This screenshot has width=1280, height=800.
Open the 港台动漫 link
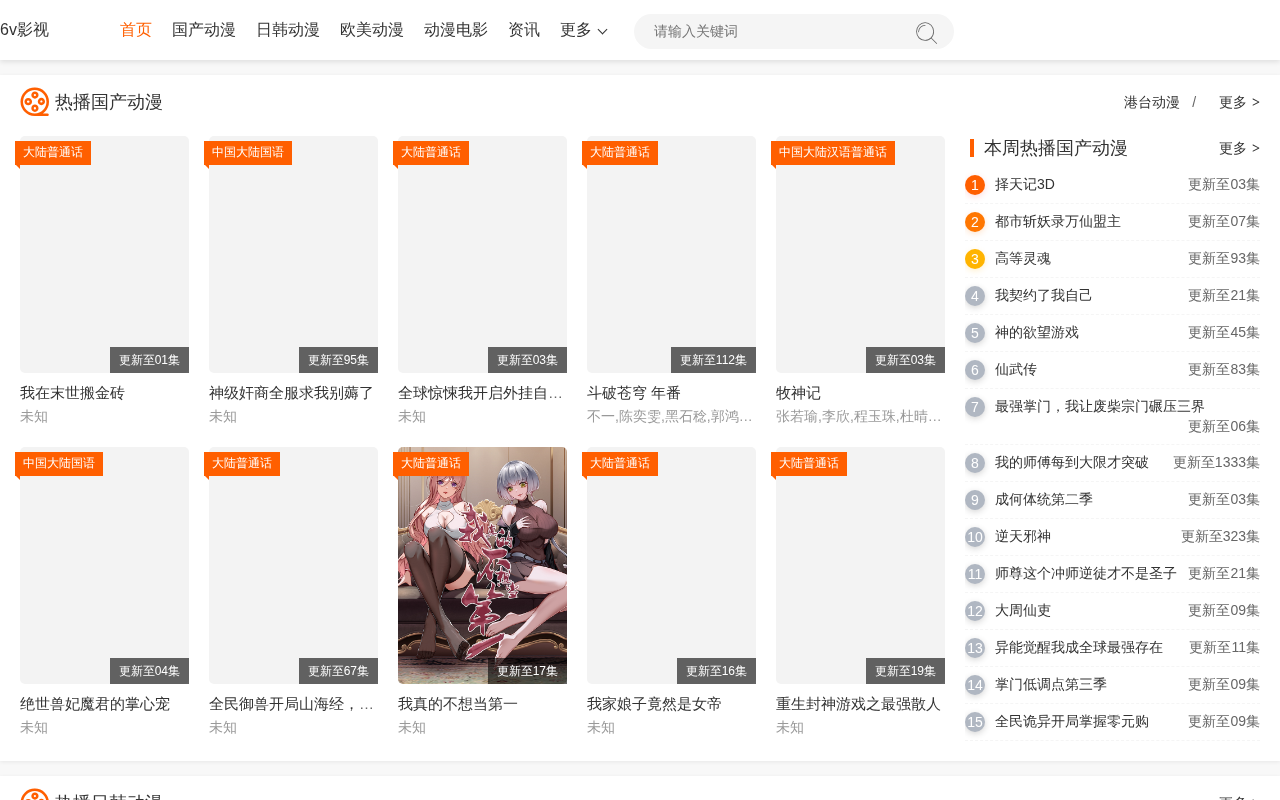(x=1152, y=102)
